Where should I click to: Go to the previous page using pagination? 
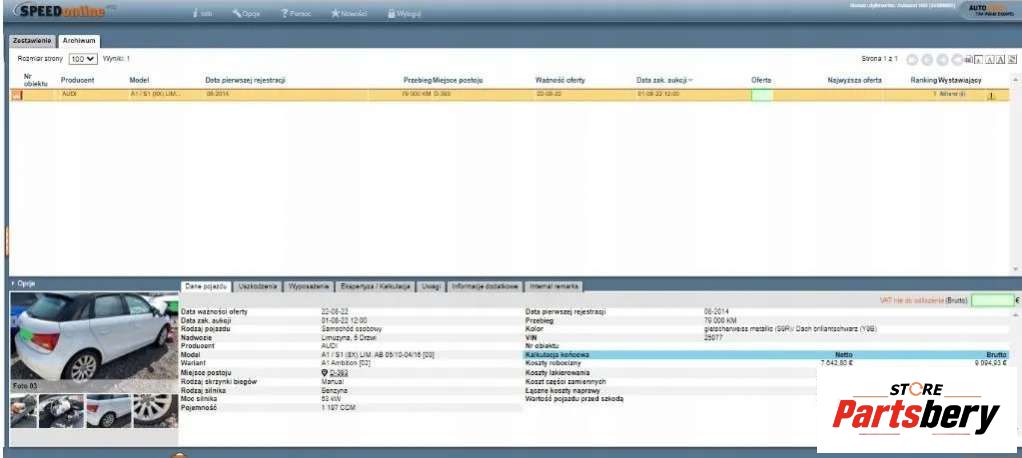click(x=927, y=59)
